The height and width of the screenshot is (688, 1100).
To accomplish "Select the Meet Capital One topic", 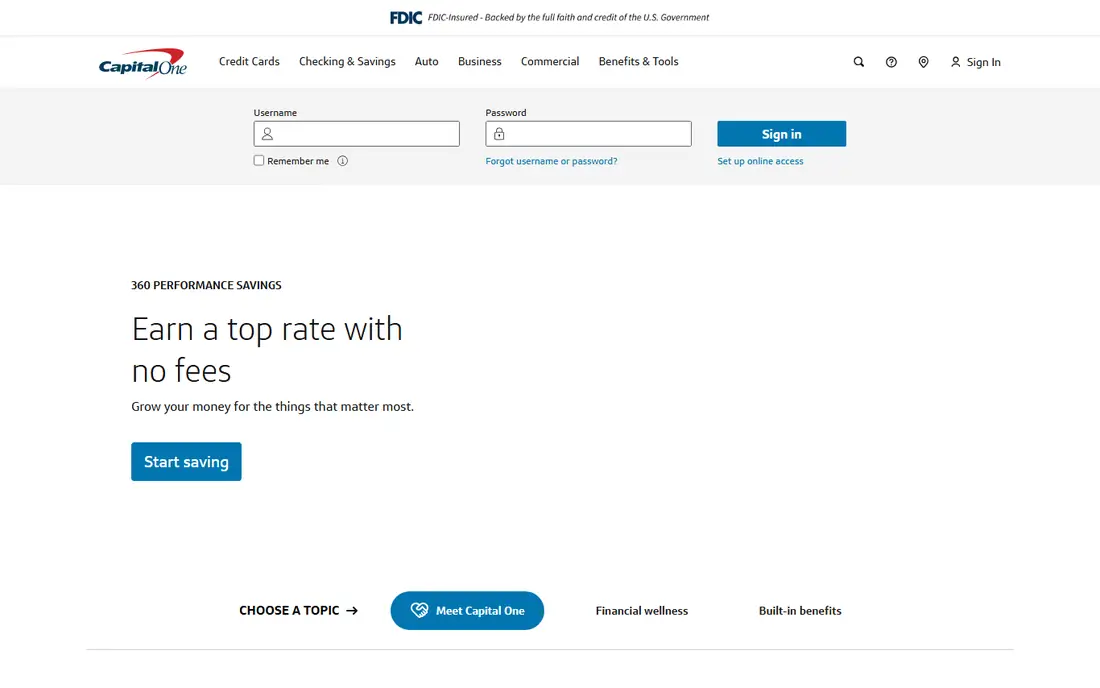I will 467,610.
